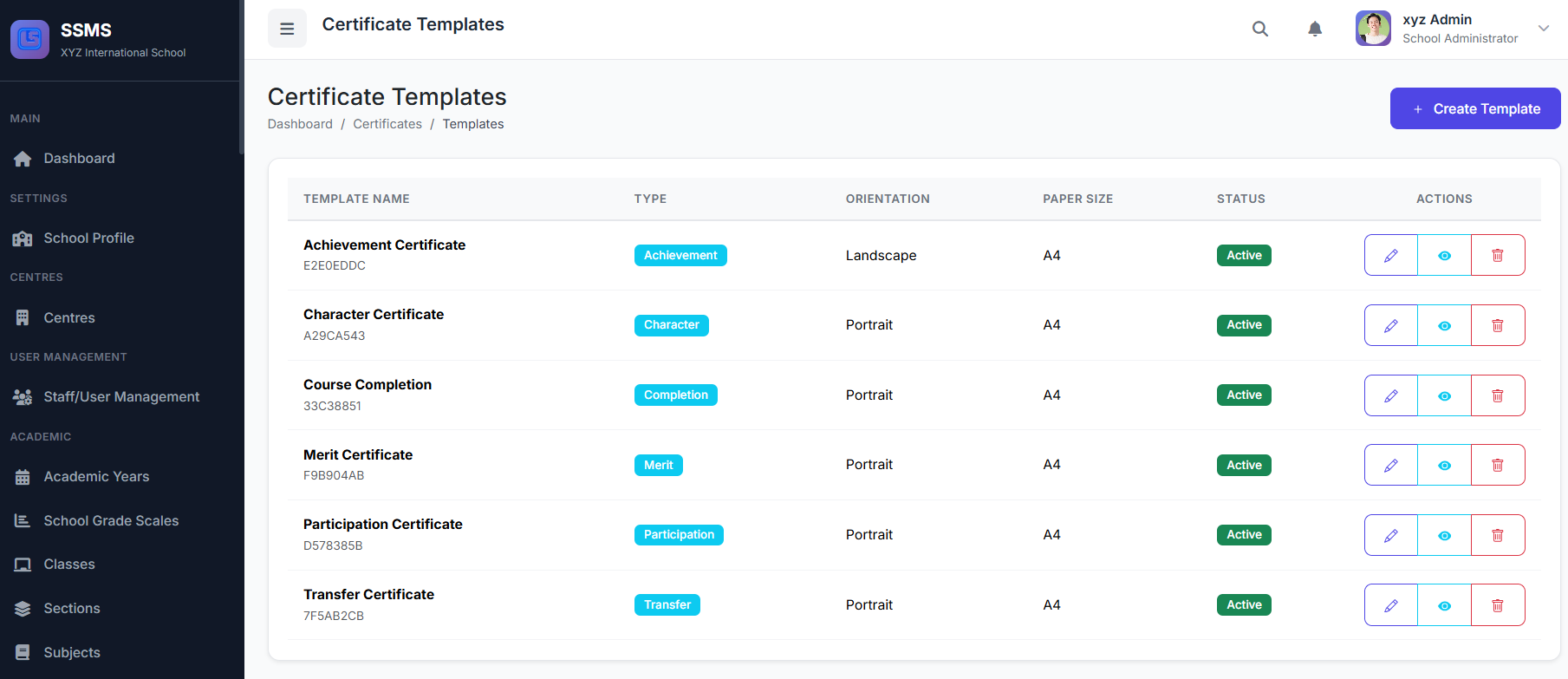Open the search magnifier icon
The width and height of the screenshot is (1568, 679).
point(1259,29)
